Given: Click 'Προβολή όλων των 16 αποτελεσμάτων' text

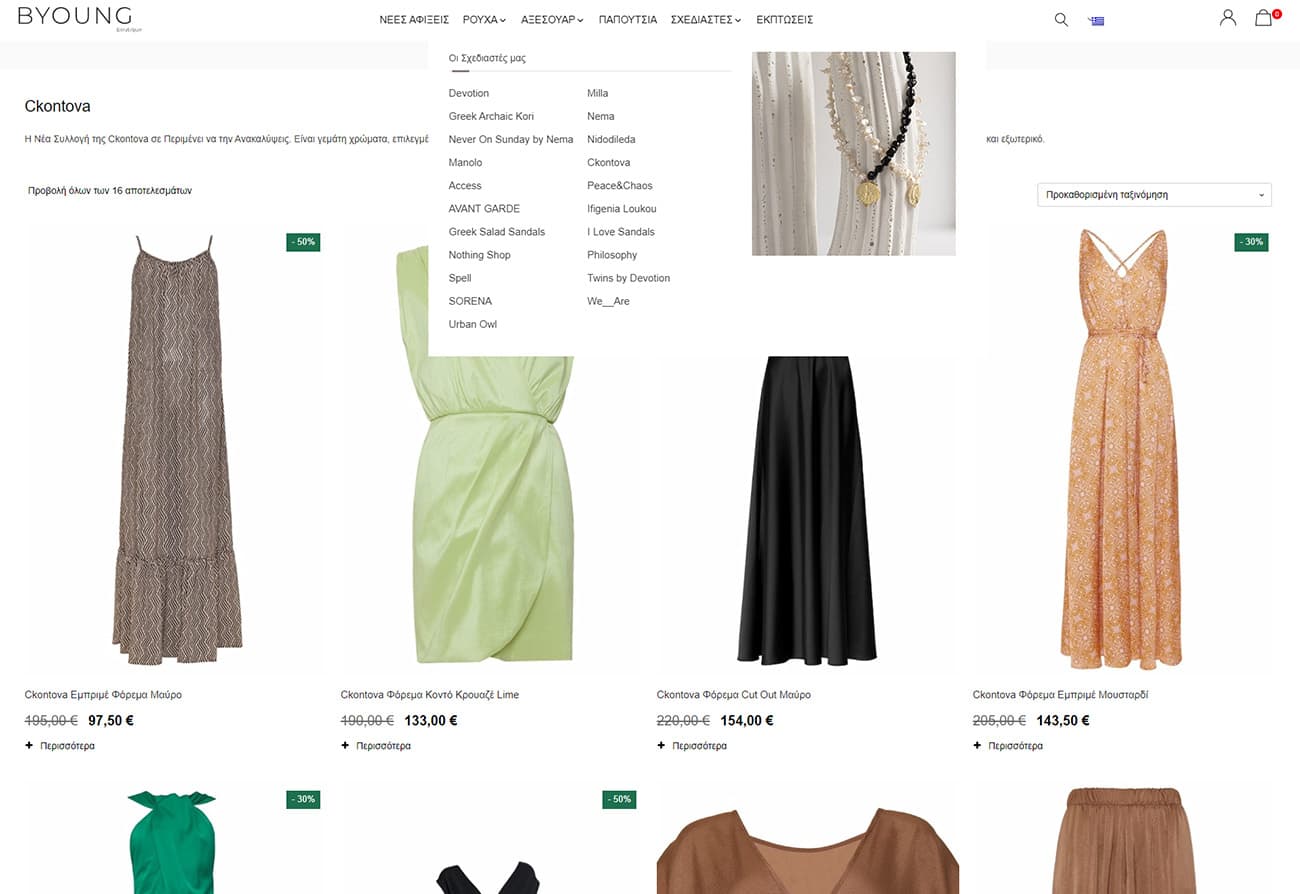Looking at the screenshot, I should click(110, 190).
